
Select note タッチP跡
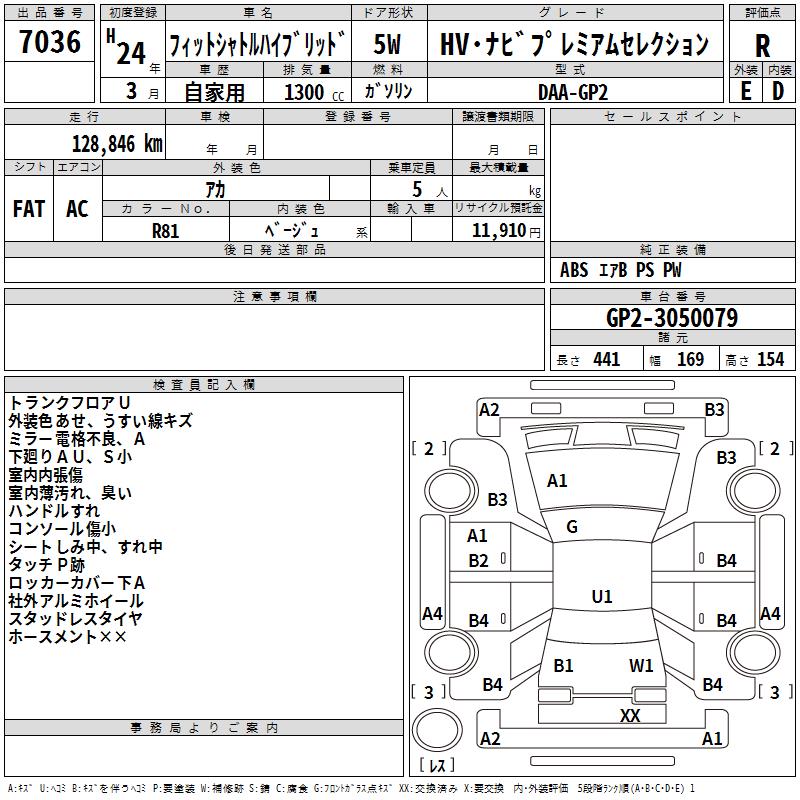tap(46, 565)
